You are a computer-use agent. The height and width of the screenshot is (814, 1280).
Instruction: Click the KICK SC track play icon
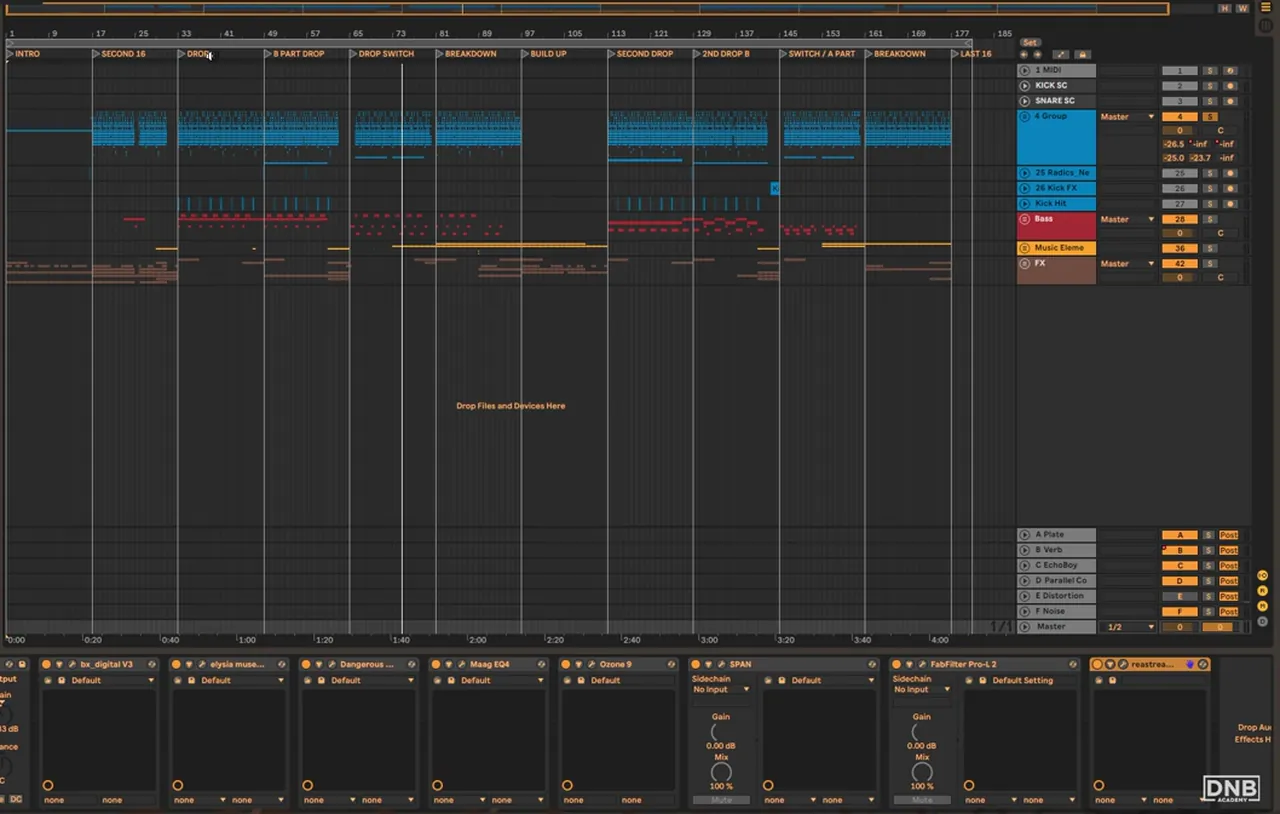point(1025,86)
